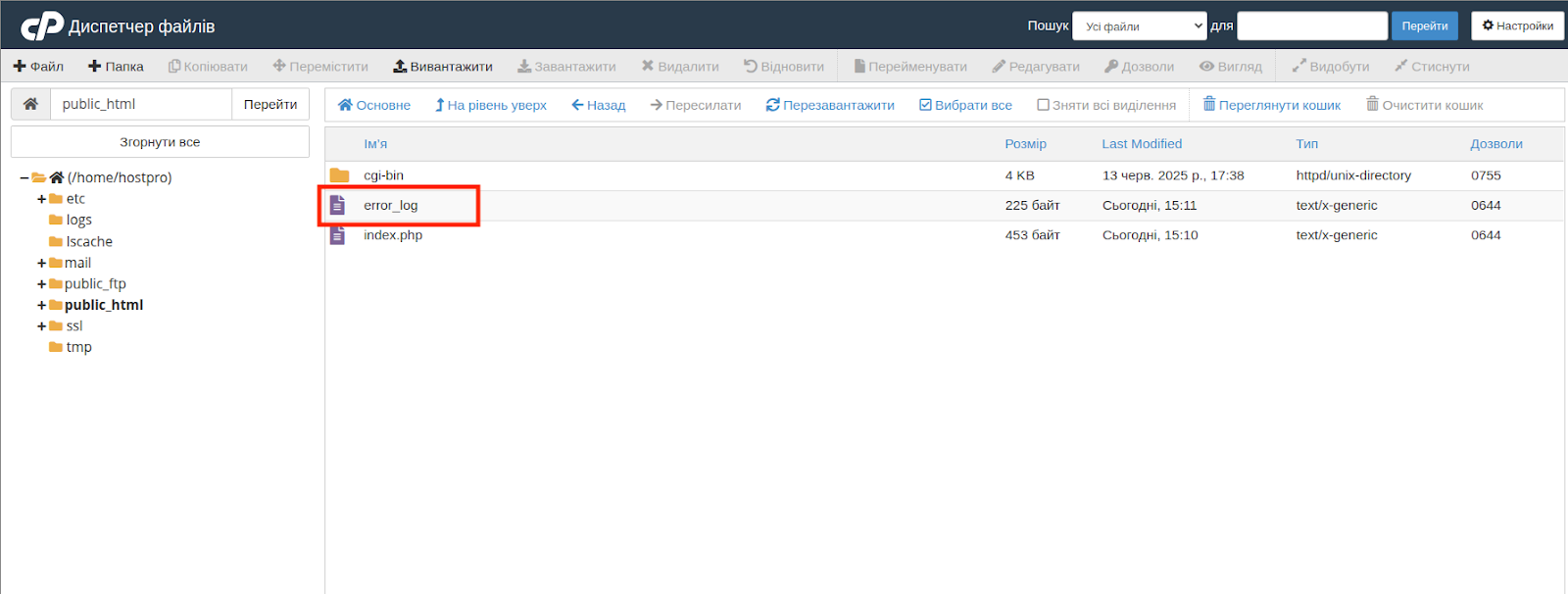Viewport: 1568px width, 594px height.
Task: Click the home icon beside path field
Action: (30, 104)
